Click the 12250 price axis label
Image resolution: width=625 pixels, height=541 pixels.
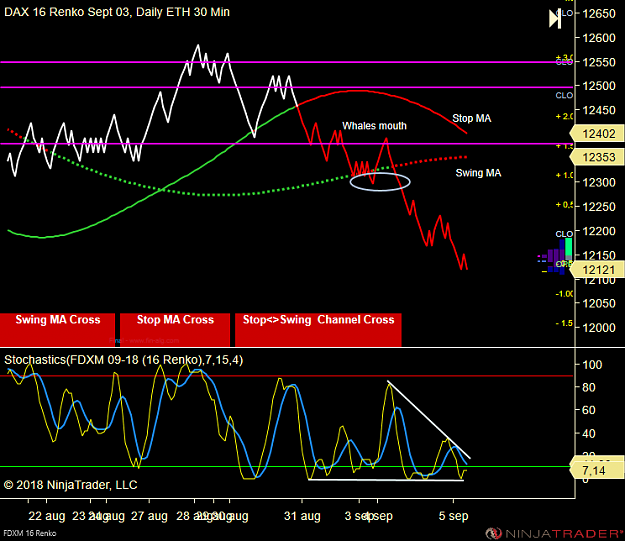click(x=599, y=207)
